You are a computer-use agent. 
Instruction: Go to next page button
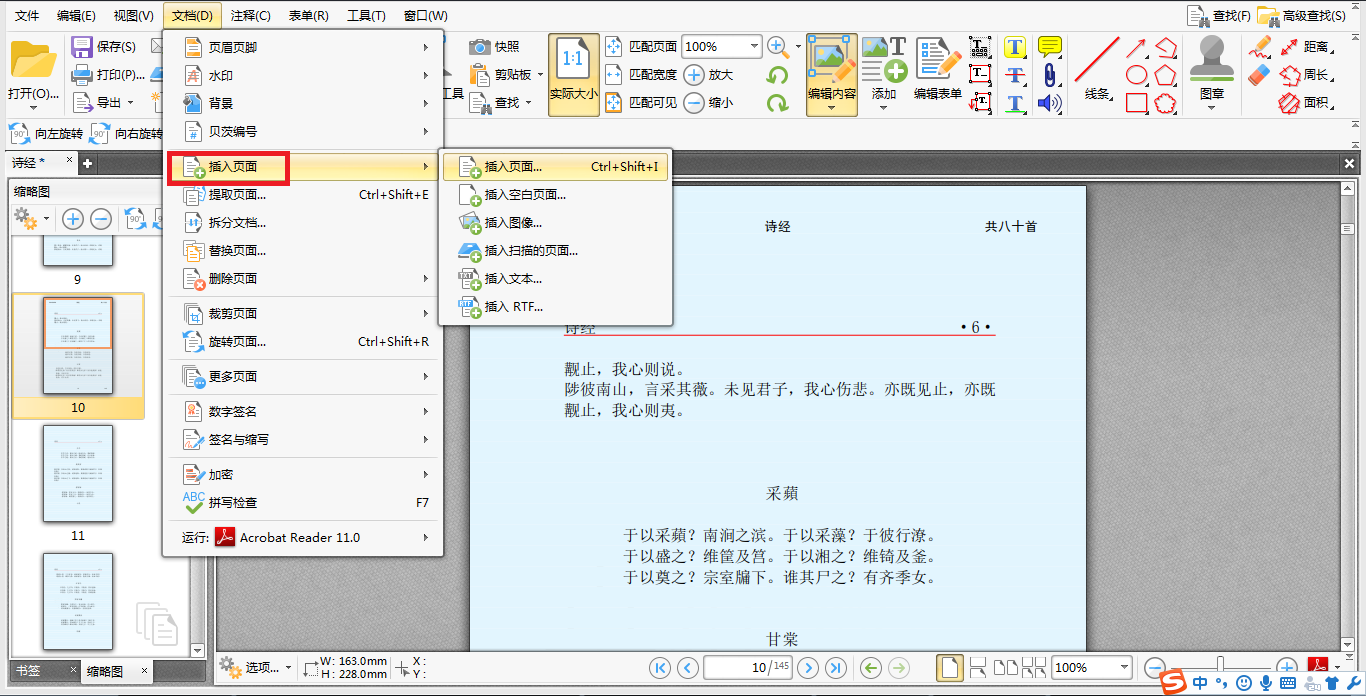pos(808,667)
